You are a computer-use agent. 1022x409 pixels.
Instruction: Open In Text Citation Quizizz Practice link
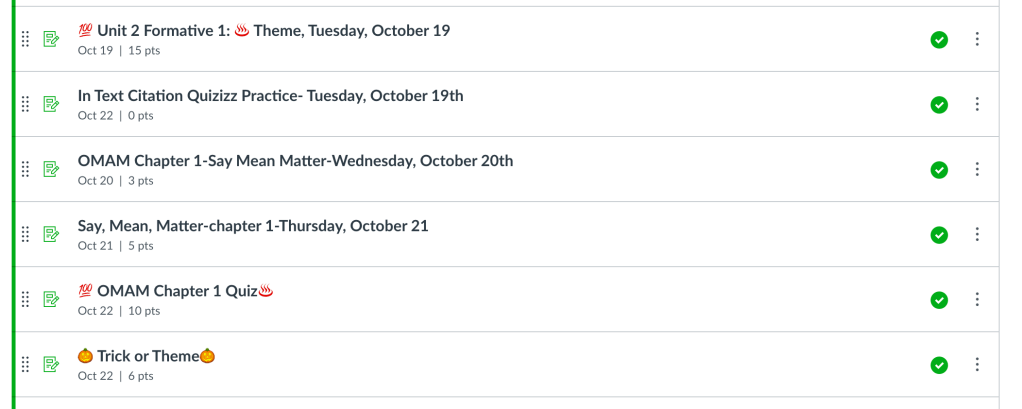point(270,96)
